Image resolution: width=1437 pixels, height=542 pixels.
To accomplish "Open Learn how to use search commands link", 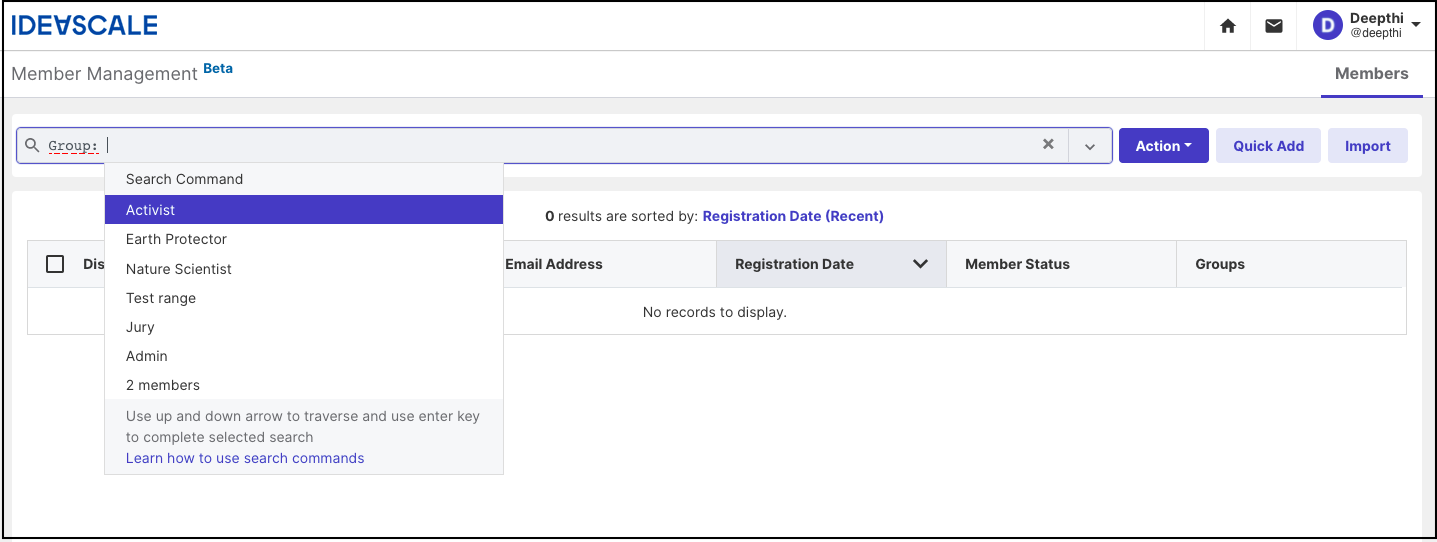I will pos(245,458).
